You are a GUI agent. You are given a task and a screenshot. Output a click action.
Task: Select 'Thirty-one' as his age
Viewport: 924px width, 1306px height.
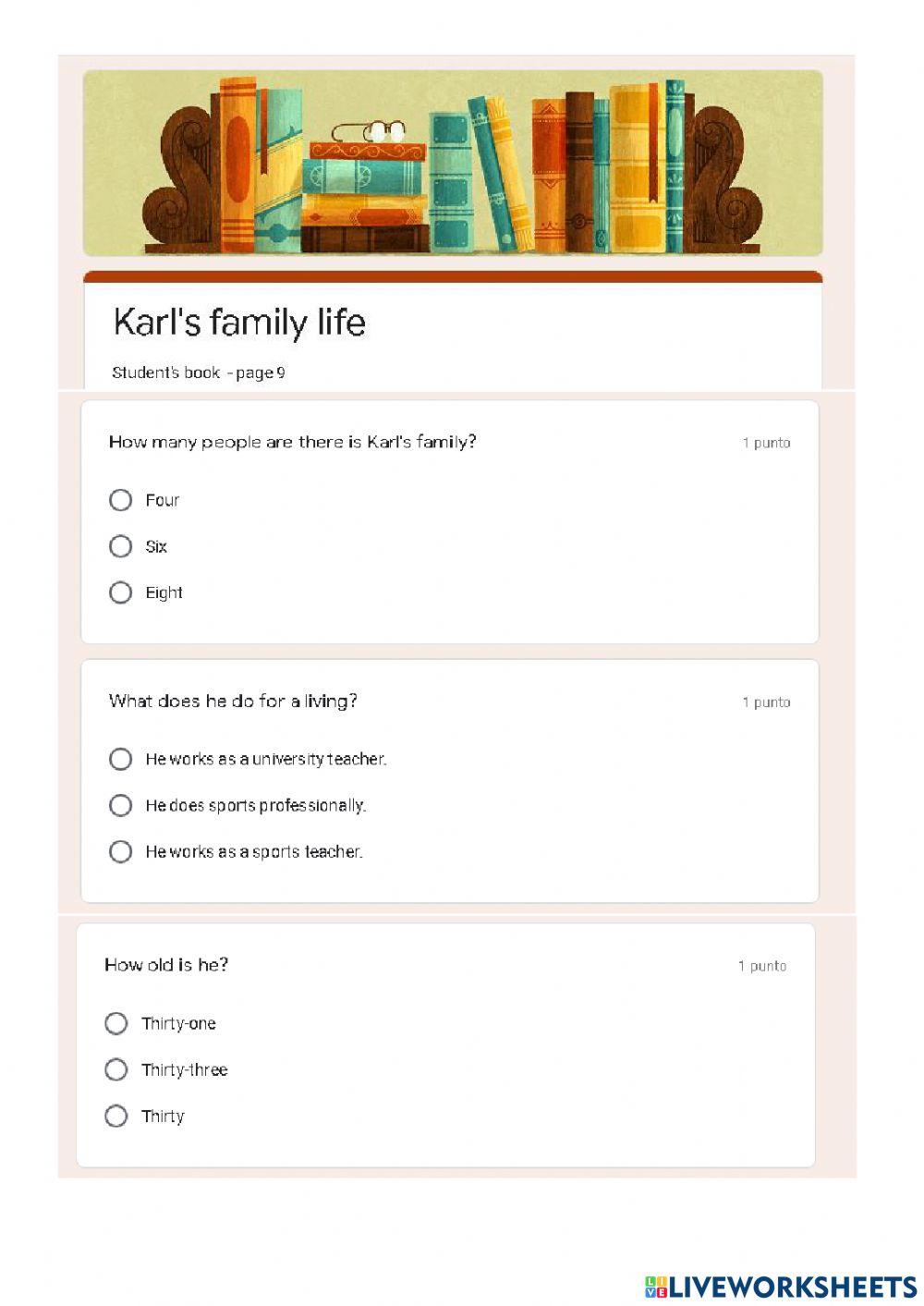click(116, 1023)
